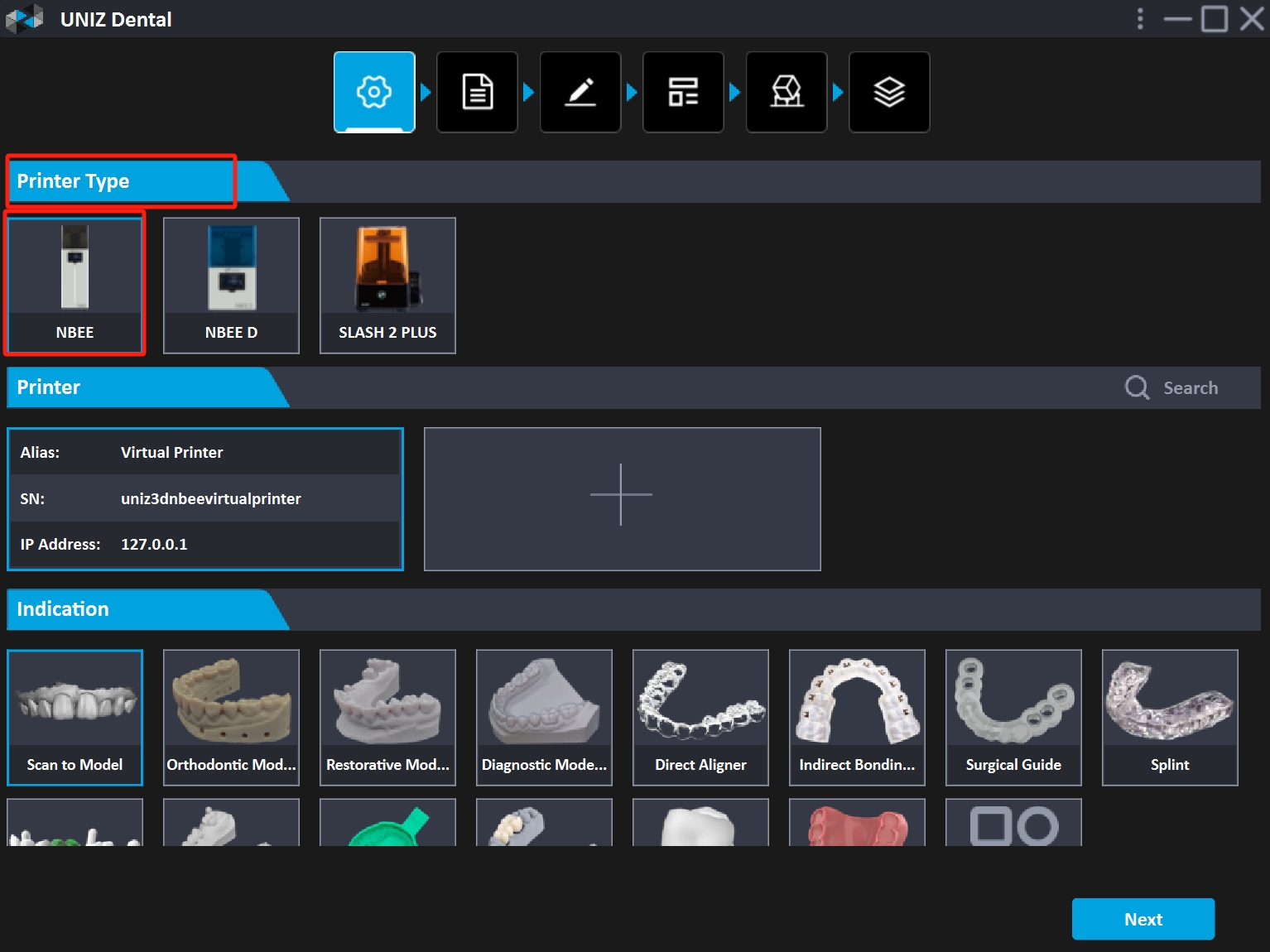Choose the Restorative Model indication
This screenshot has height=952, width=1270.
(x=387, y=718)
